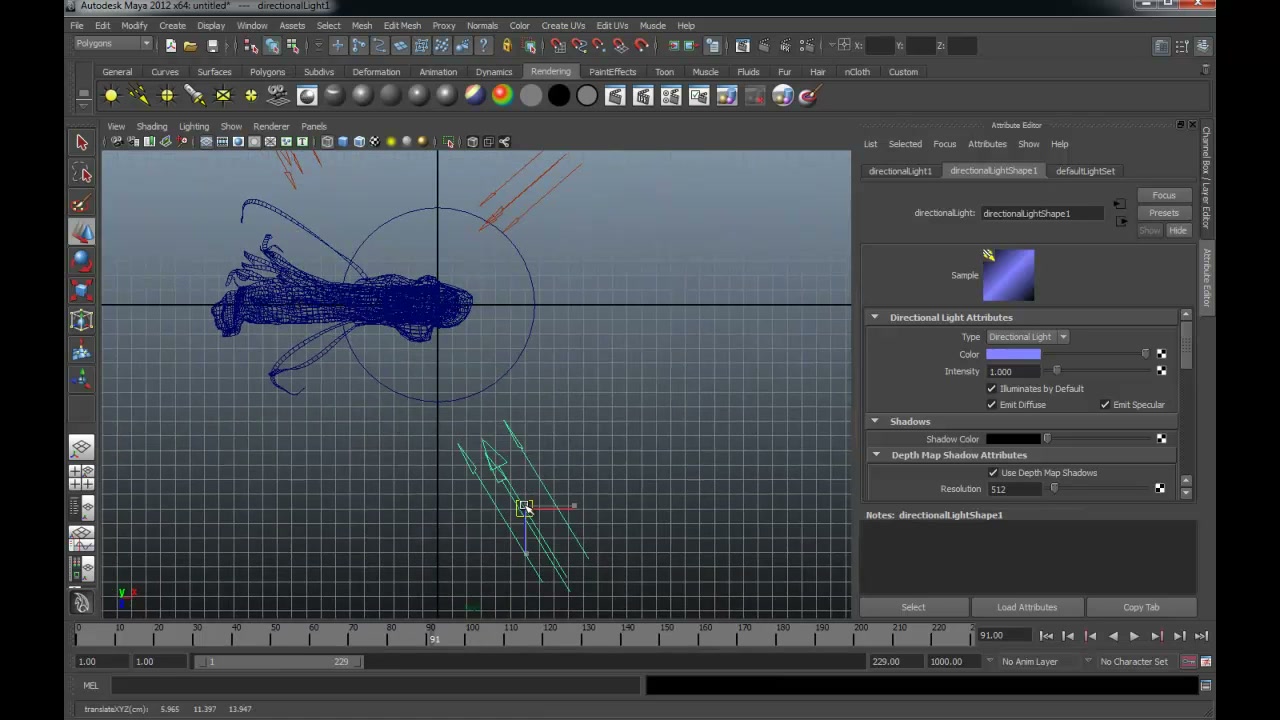Open the viewport Lighting menu
The image size is (1280, 720).
pos(194,127)
